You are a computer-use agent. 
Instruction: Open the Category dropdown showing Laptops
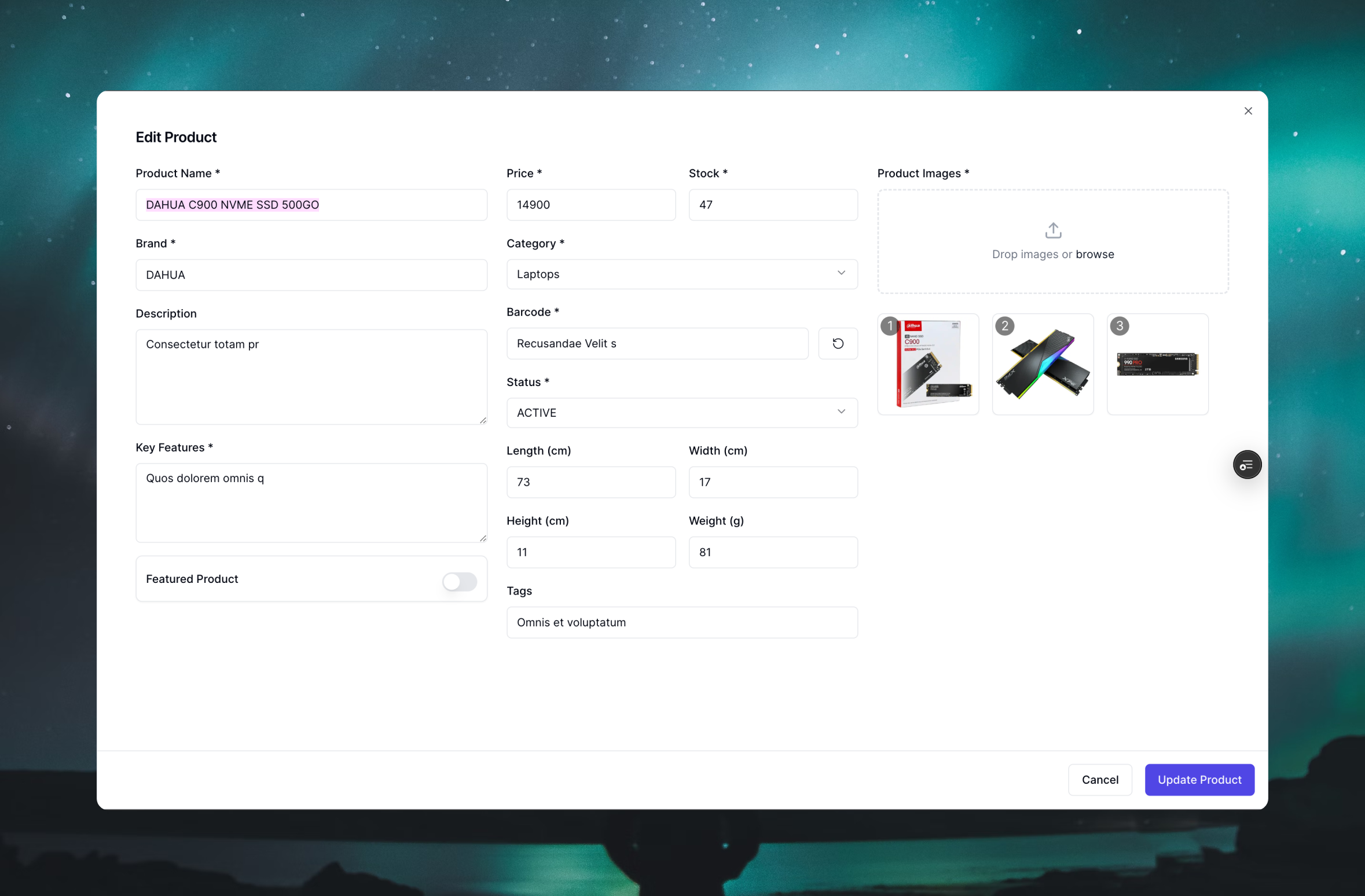682,274
